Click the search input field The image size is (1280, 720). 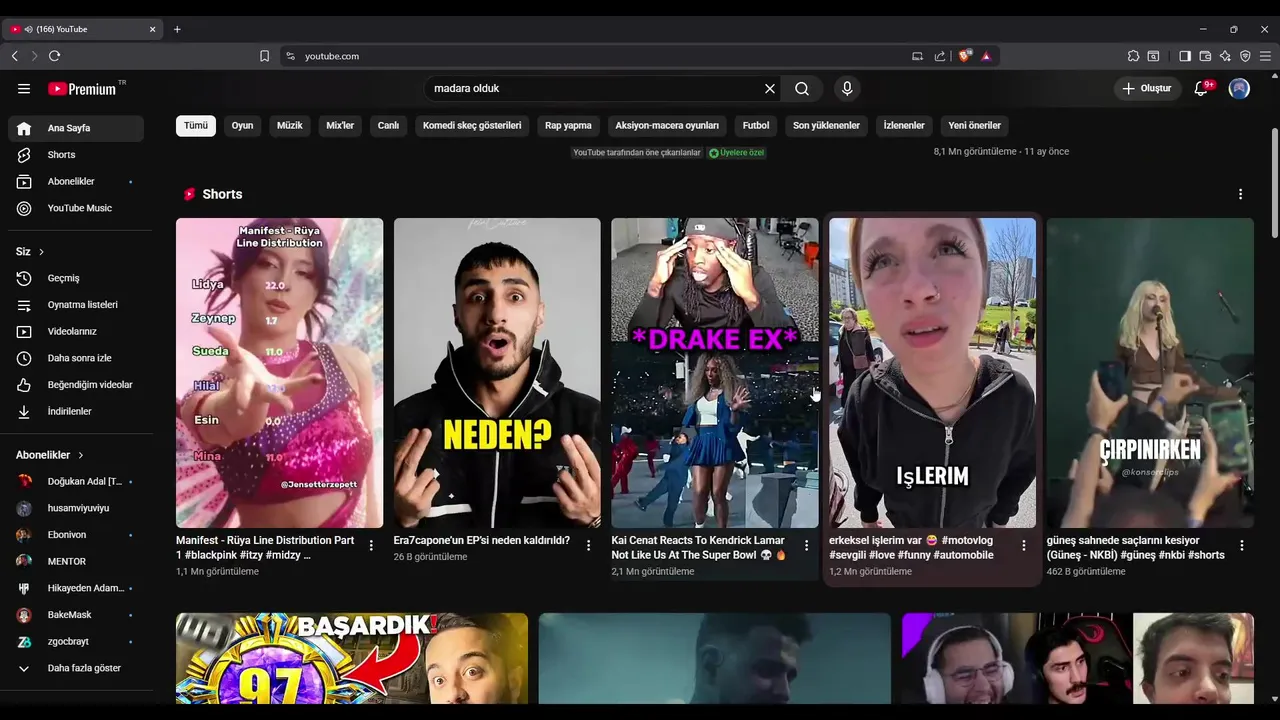point(595,88)
